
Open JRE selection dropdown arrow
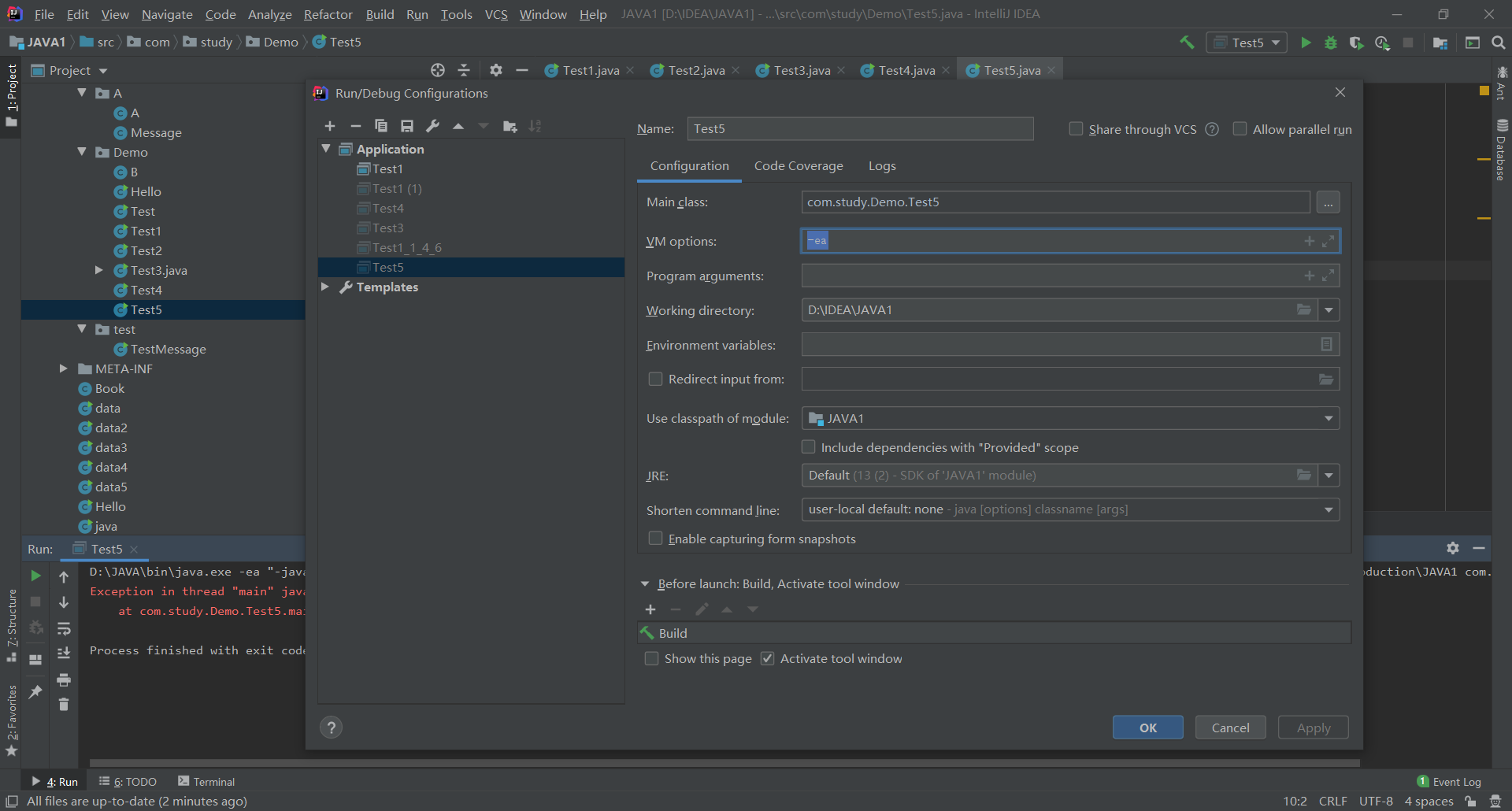1329,475
